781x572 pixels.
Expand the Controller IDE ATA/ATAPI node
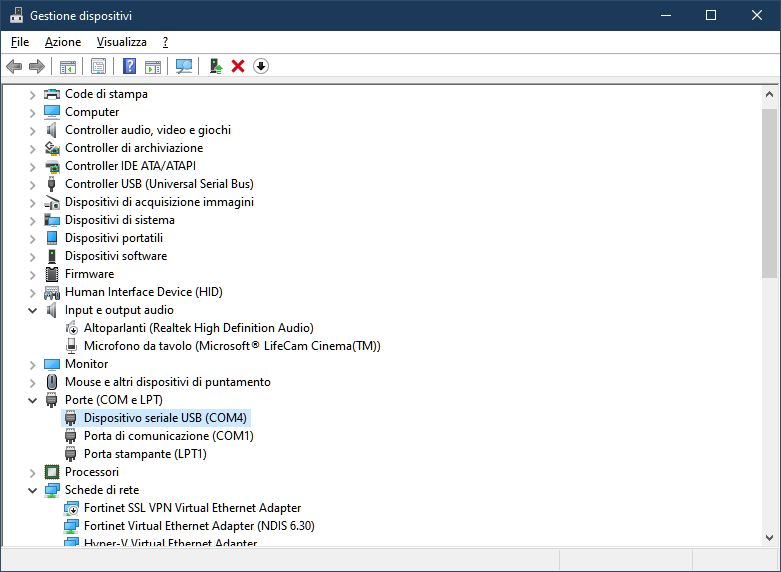pyautogui.click(x=32, y=167)
